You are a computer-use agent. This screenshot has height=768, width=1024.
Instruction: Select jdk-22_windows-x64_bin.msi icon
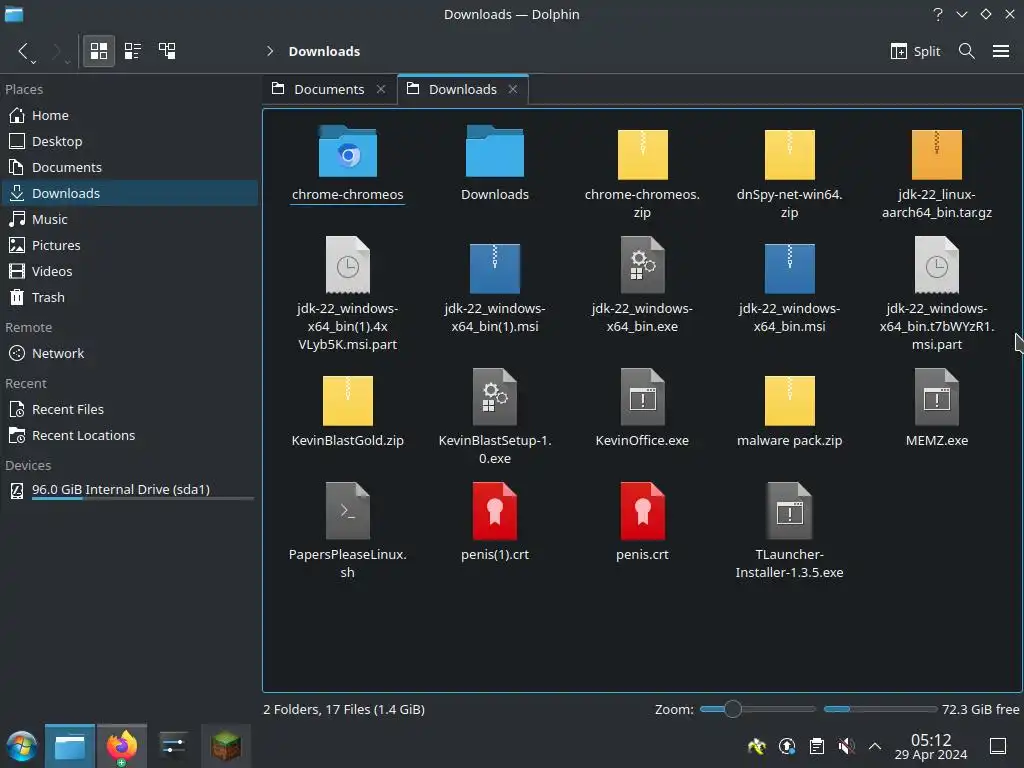click(x=790, y=268)
